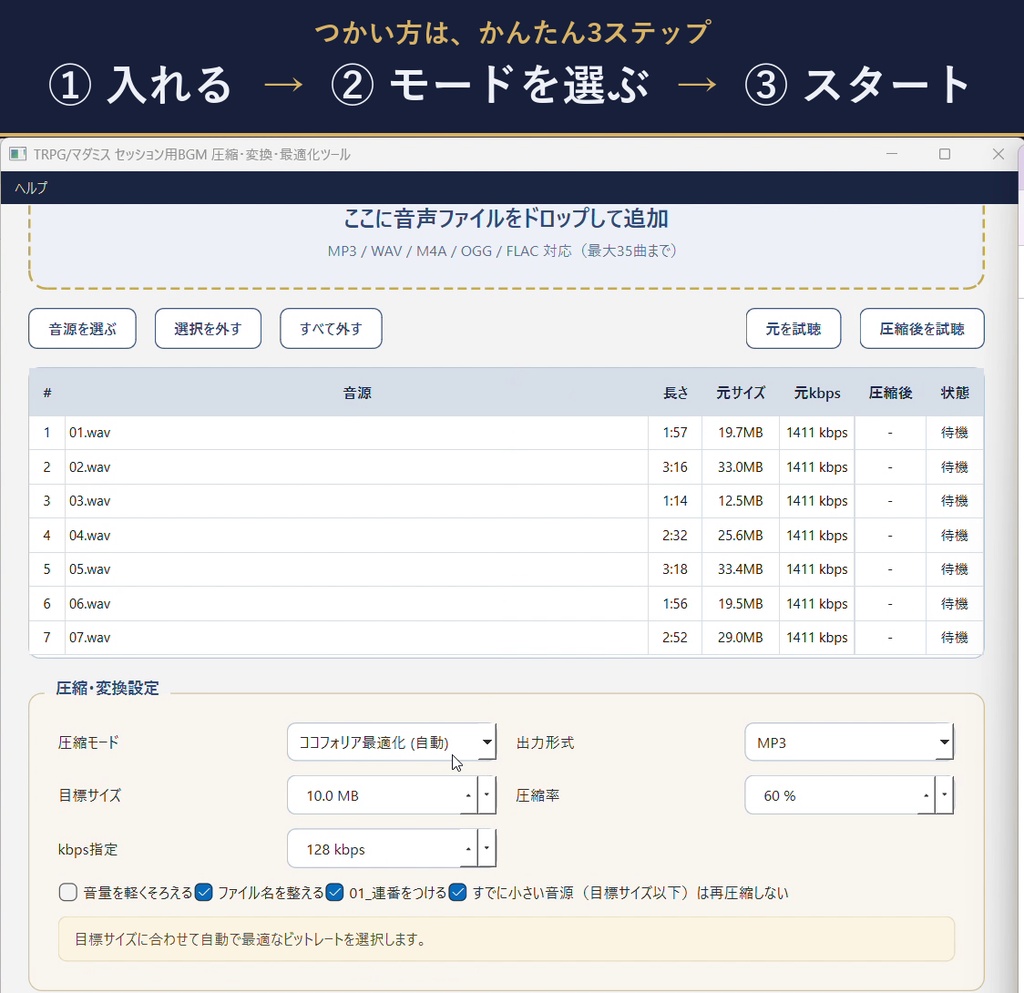The width and height of the screenshot is (1024, 993).
Task: Increase 圧縮率 with up arrow
Action: (926, 795)
